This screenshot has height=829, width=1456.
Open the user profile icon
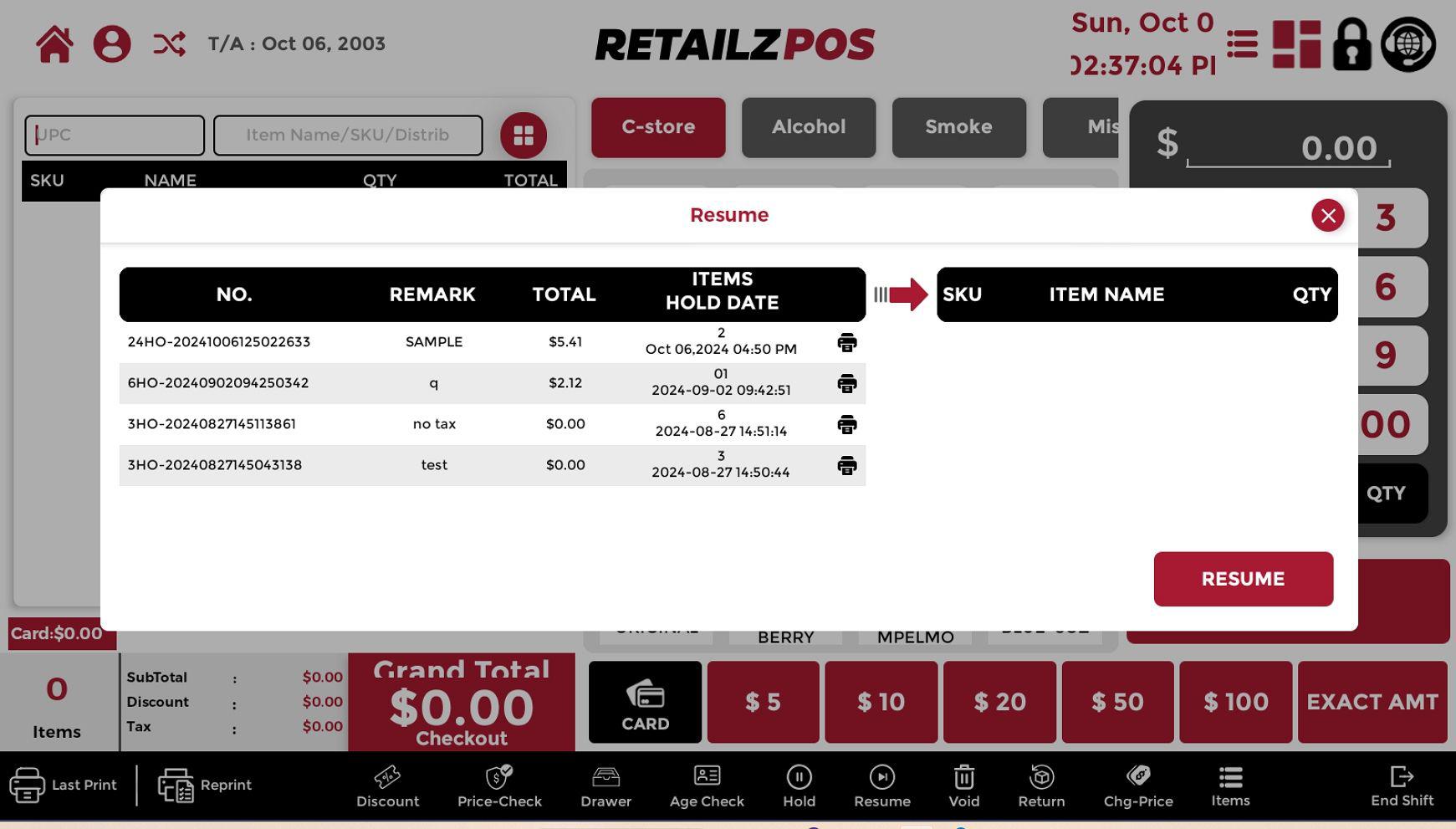coord(112,44)
